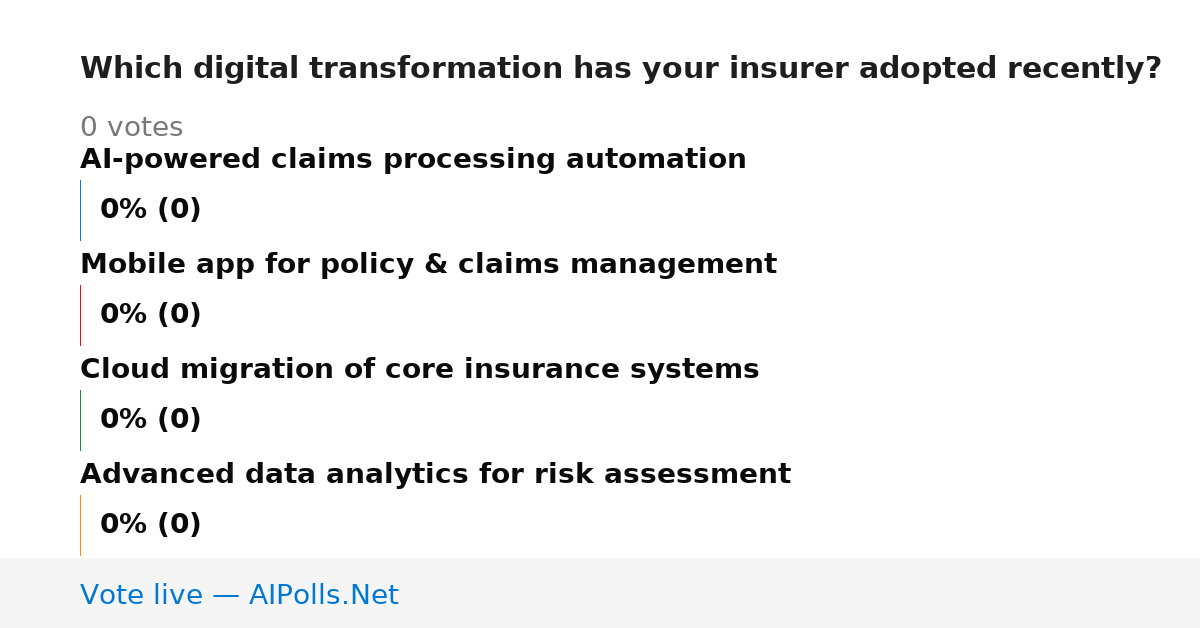Click the 0 votes counter
1200x628 pixels.
(131, 128)
